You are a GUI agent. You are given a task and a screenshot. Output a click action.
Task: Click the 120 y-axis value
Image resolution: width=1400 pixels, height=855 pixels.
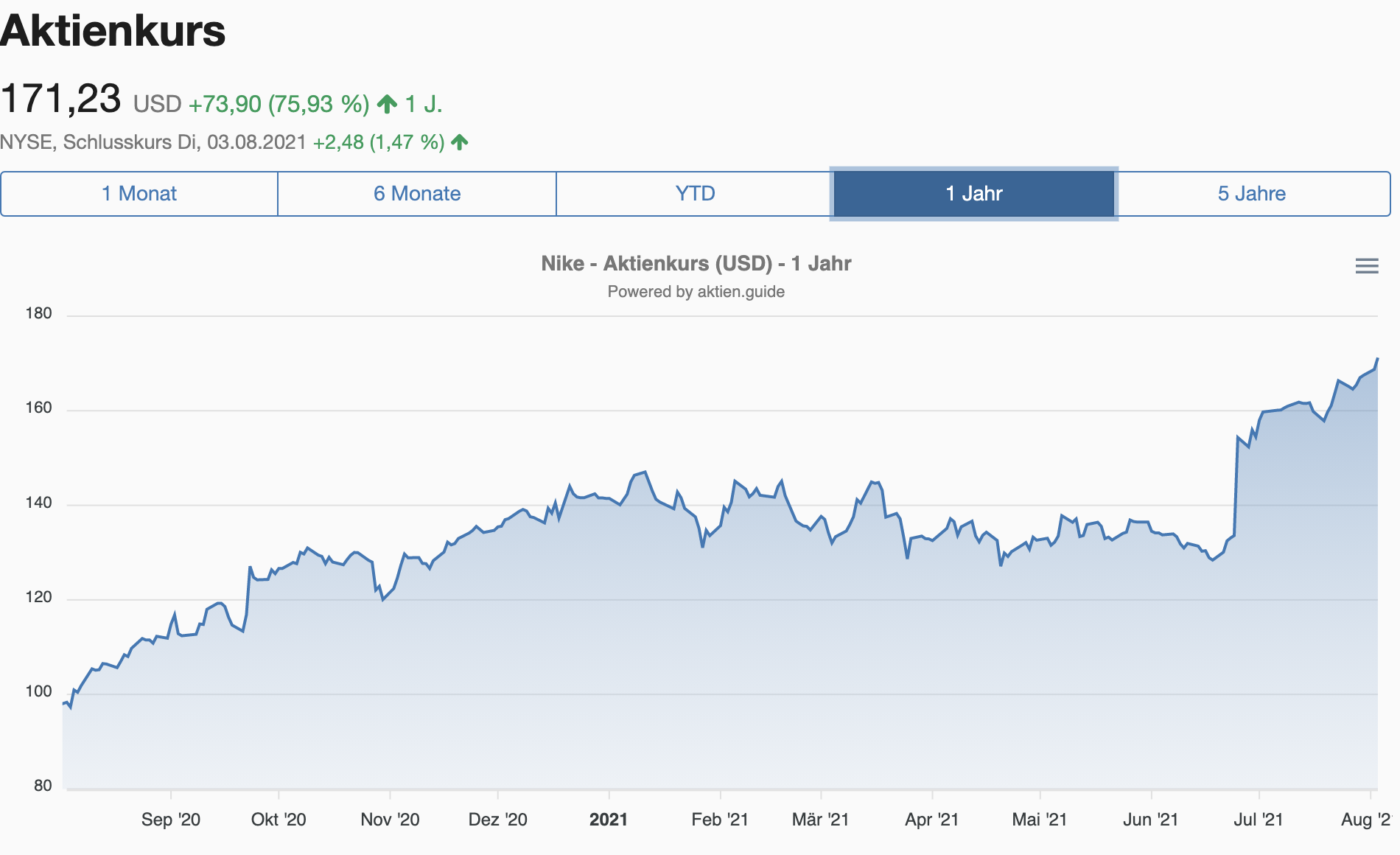coord(39,597)
